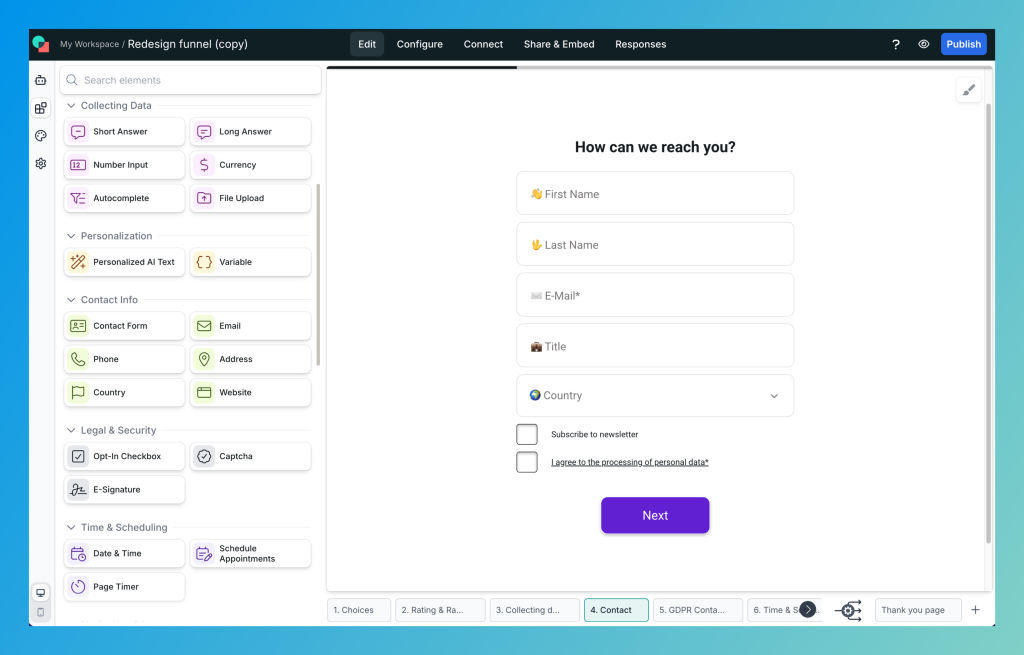
Task: Open help via the question mark icon
Action: tap(895, 44)
